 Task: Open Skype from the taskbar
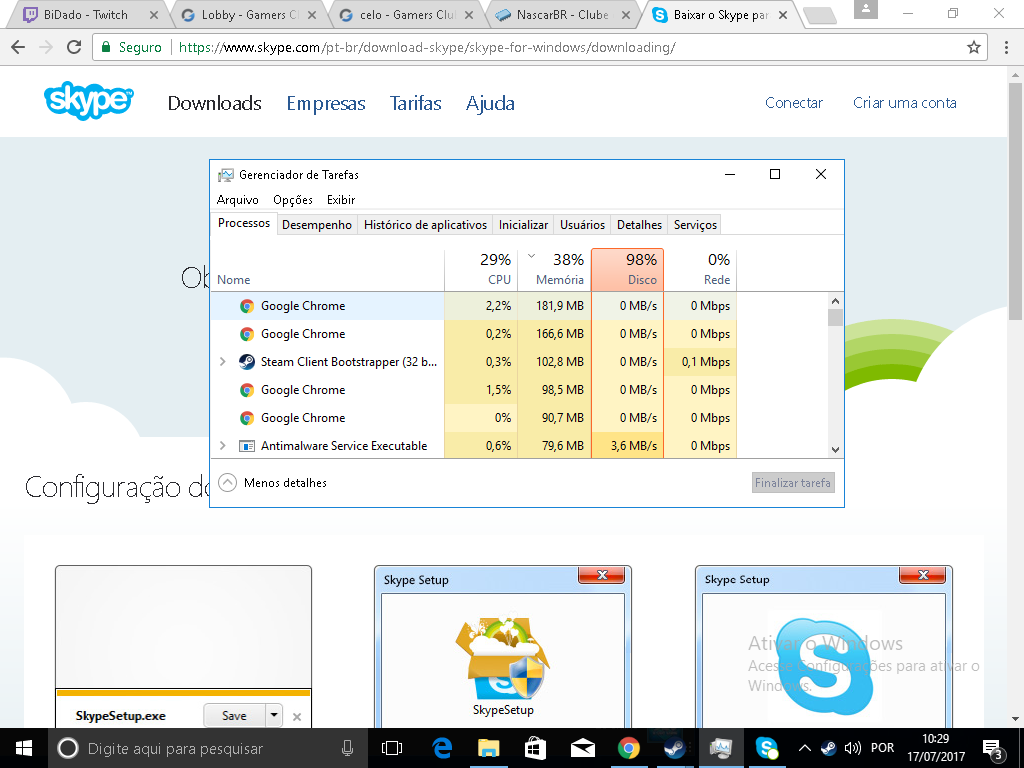point(767,748)
